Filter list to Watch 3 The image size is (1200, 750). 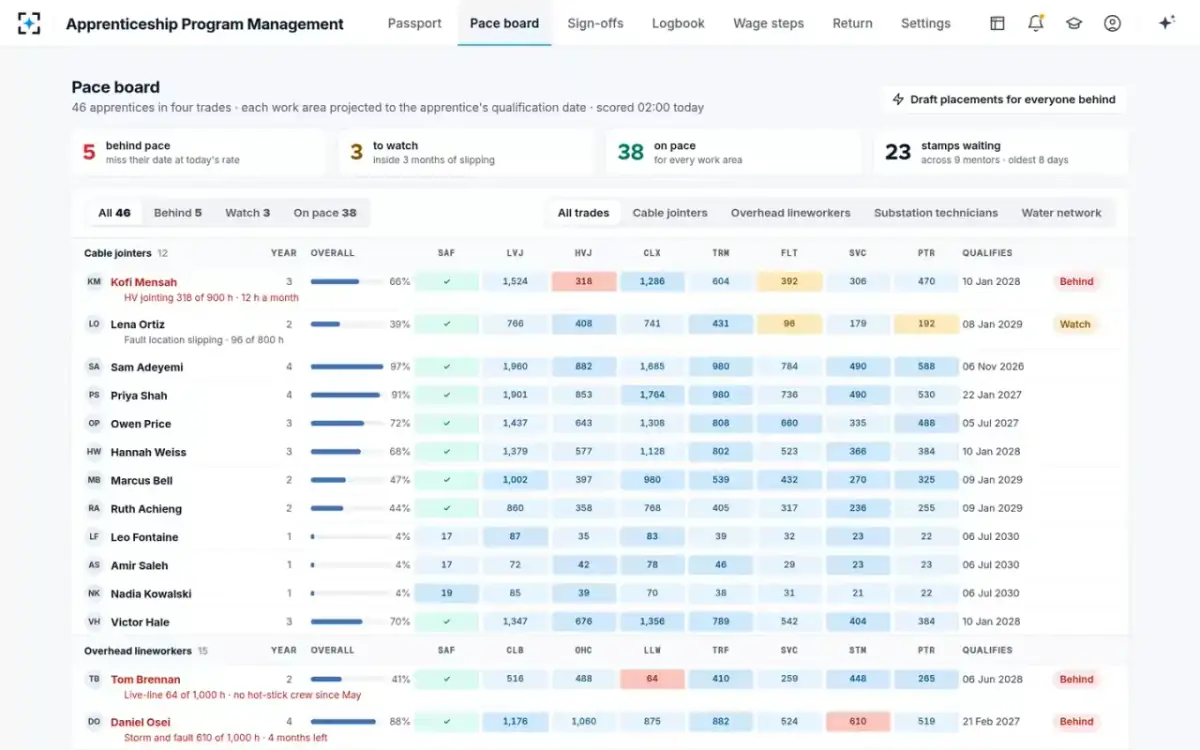[248, 213]
